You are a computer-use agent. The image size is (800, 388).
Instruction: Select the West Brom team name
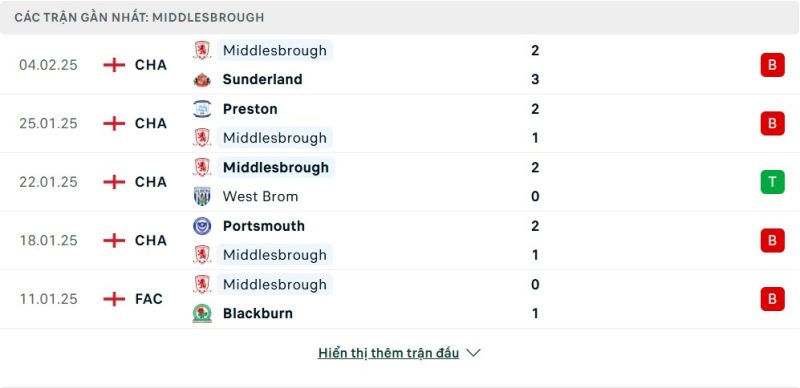click(260, 197)
